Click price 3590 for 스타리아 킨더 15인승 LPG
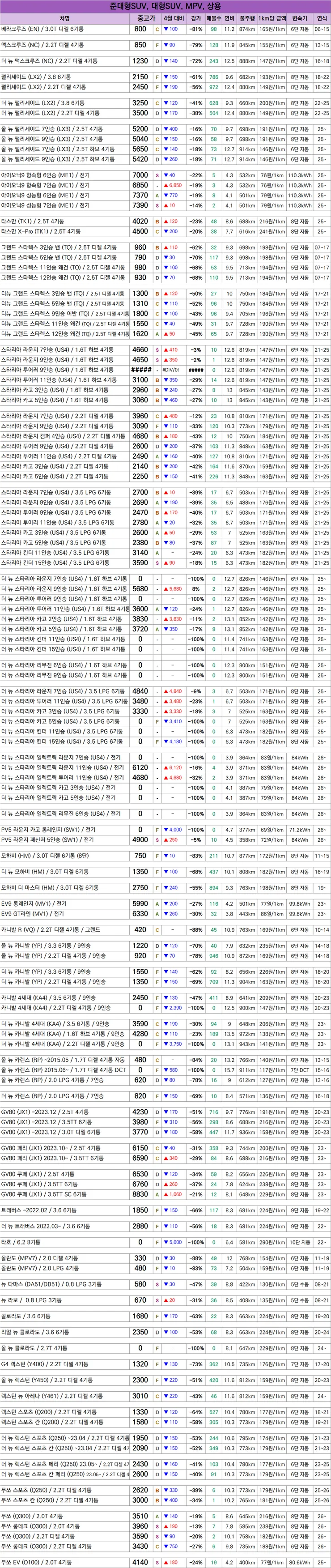331x1568 pixels. point(140,563)
